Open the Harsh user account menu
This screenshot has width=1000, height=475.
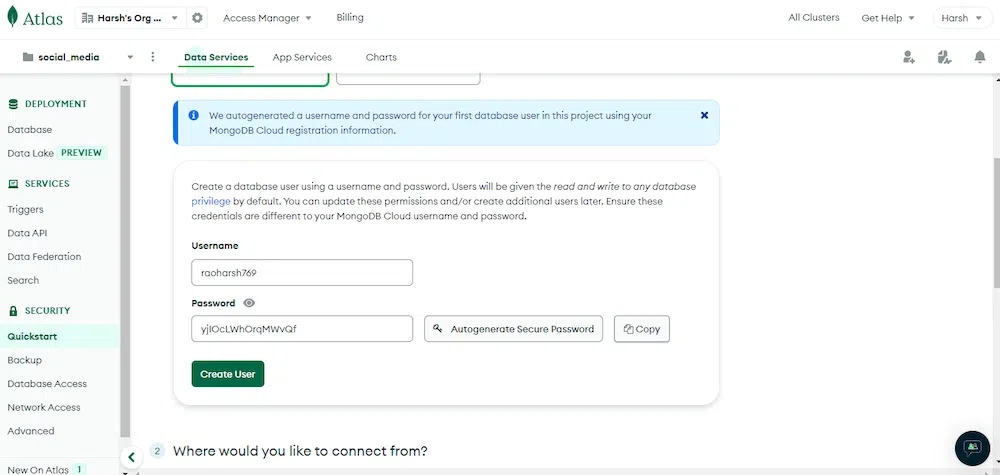click(962, 18)
